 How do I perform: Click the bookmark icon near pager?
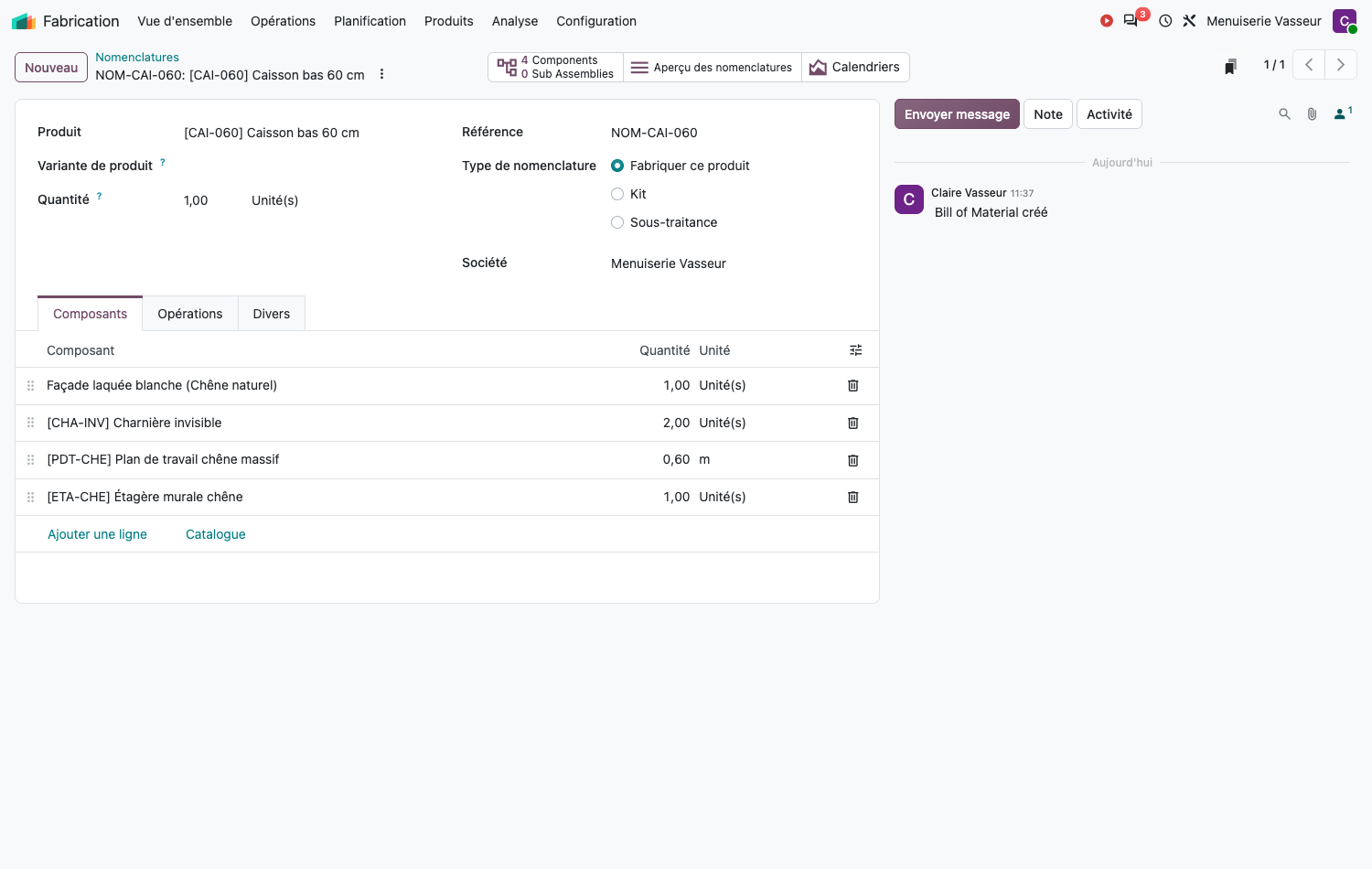[x=1231, y=66]
